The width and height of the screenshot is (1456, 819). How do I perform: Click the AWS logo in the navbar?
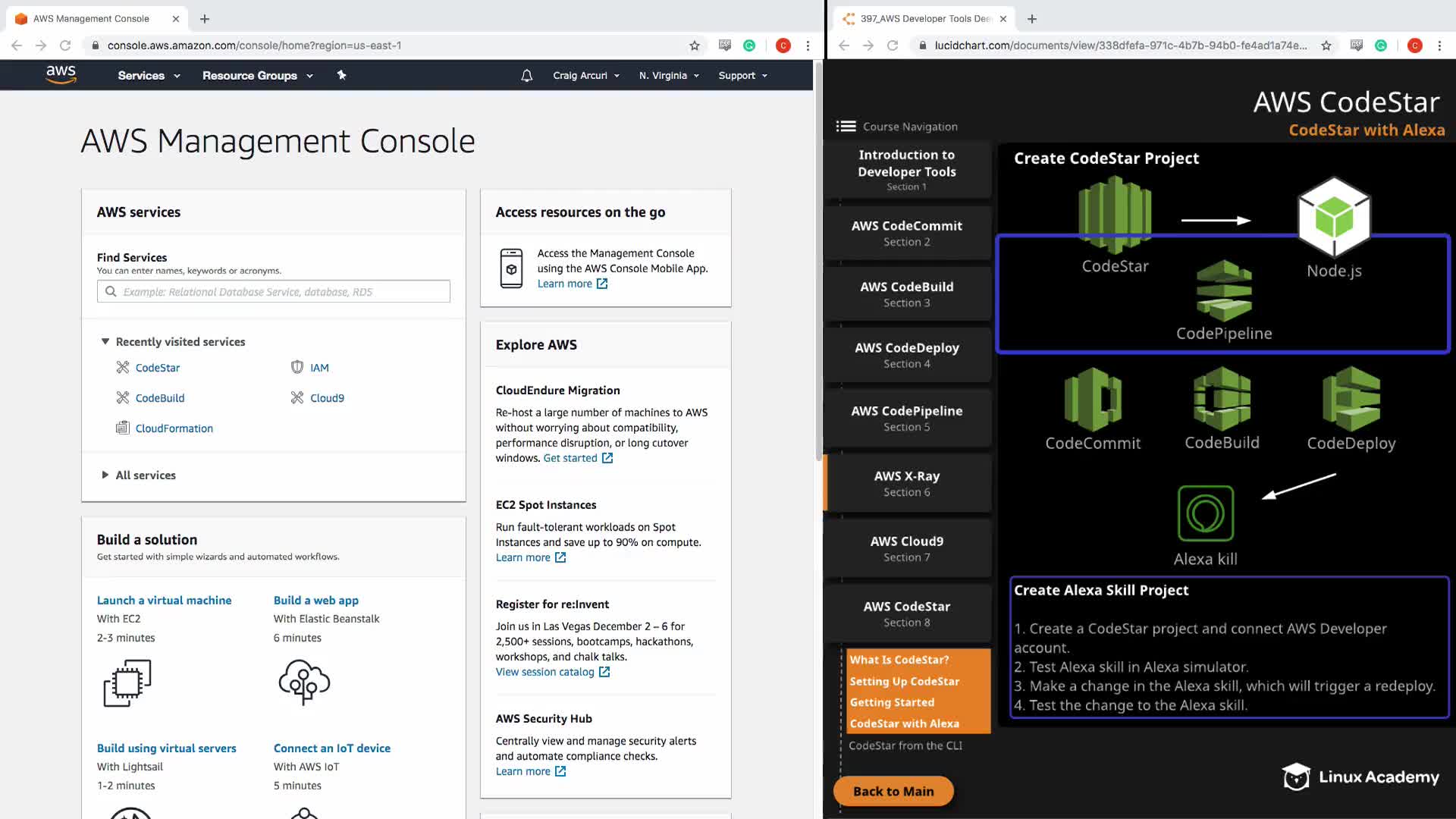(x=61, y=74)
